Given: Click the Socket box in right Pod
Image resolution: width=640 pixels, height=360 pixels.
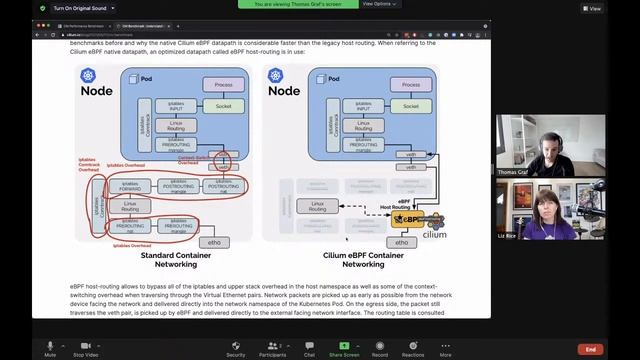Looking at the screenshot, I should (x=411, y=106).
